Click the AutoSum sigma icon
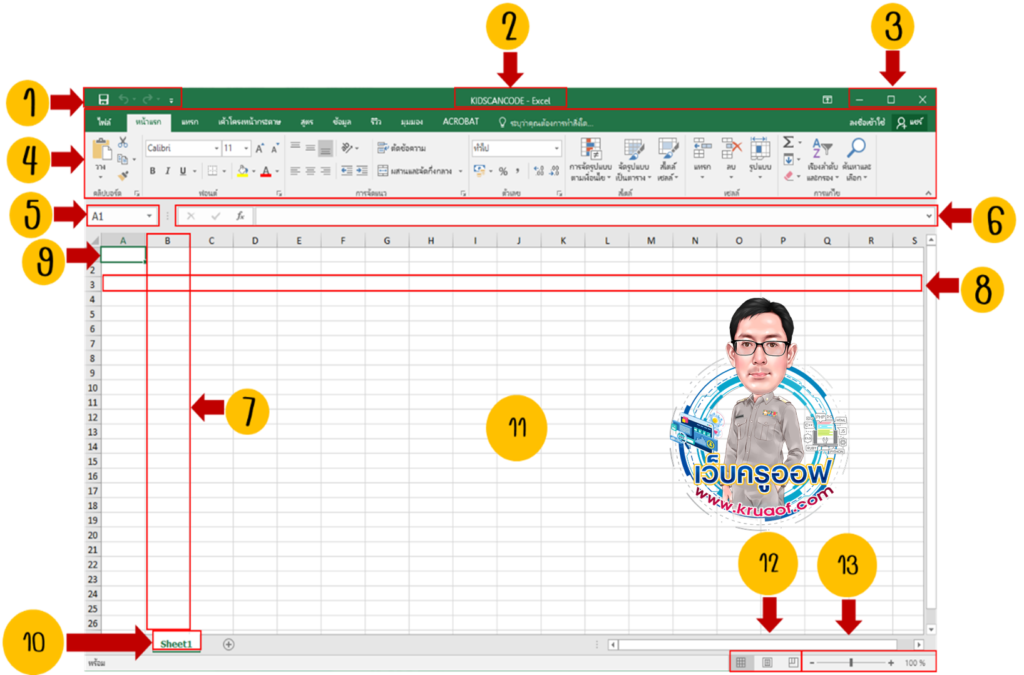The width and height of the screenshot is (1024, 675). (787, 142)
